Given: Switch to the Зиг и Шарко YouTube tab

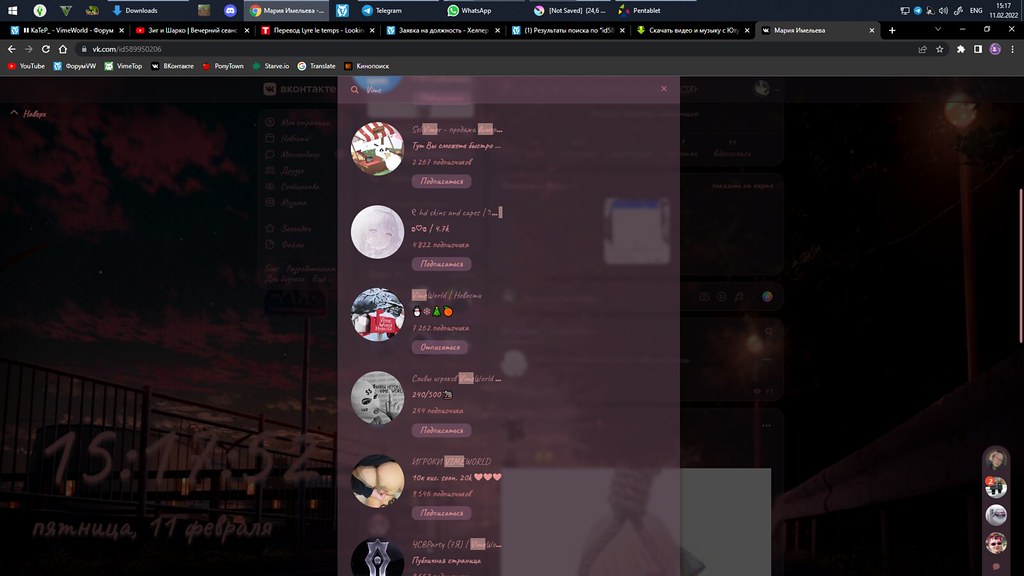Looking at the screenshot, I should pos(190,30).
